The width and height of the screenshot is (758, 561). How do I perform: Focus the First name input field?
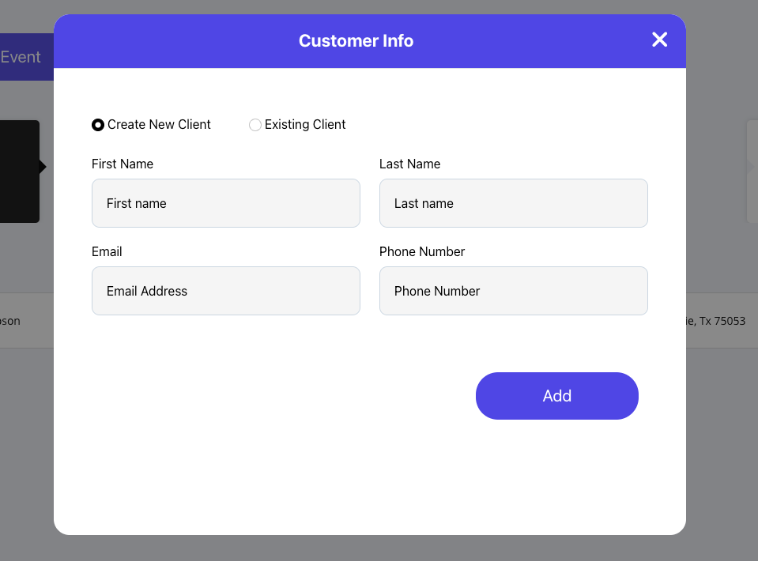(x=226, y=203)
